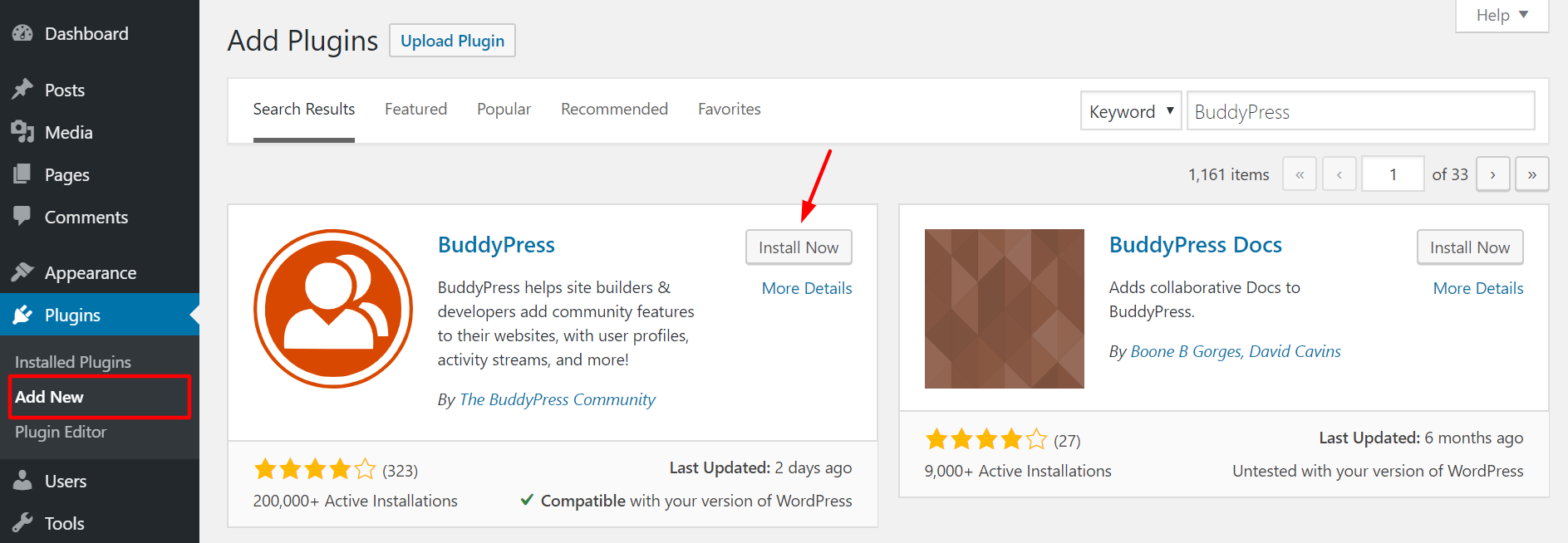Open The BuddyPress Community author link
Screen dimensions: 1568x543
[557, 399]
